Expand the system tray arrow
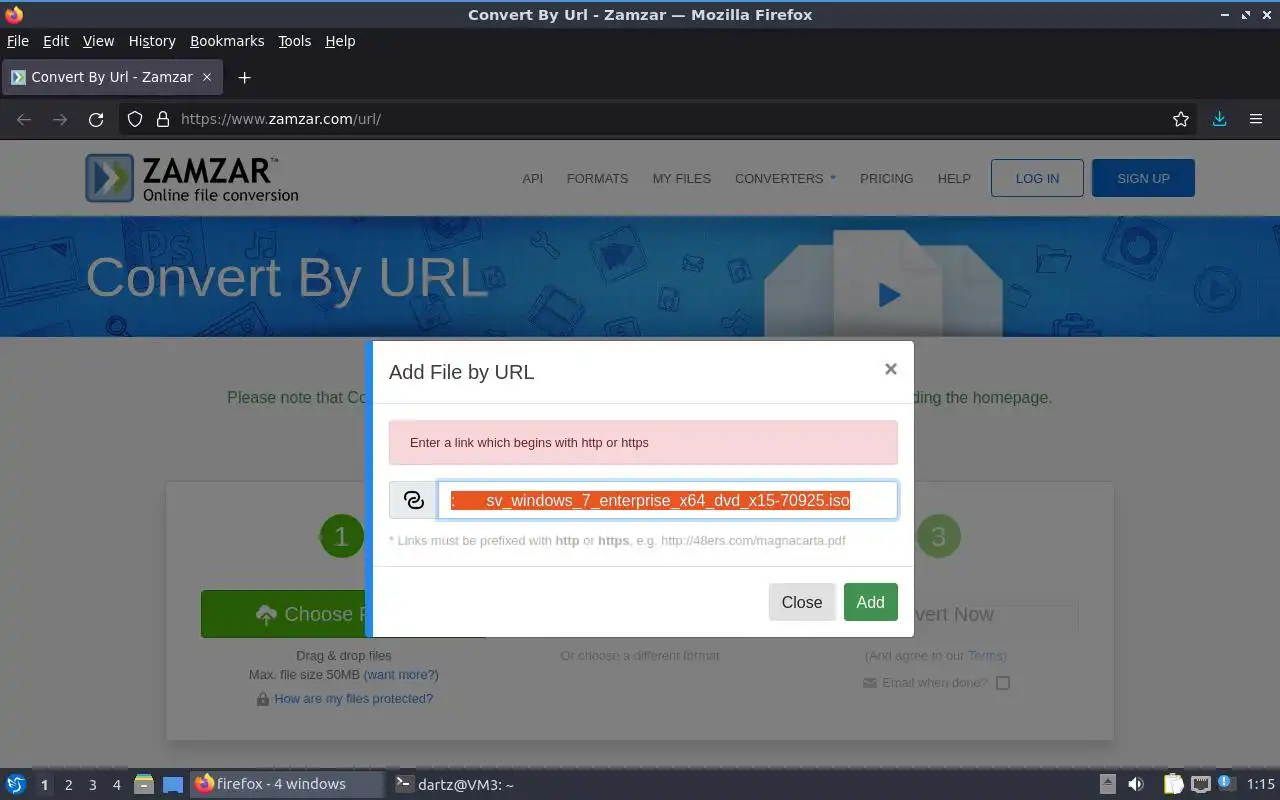 pos(1108,784)
